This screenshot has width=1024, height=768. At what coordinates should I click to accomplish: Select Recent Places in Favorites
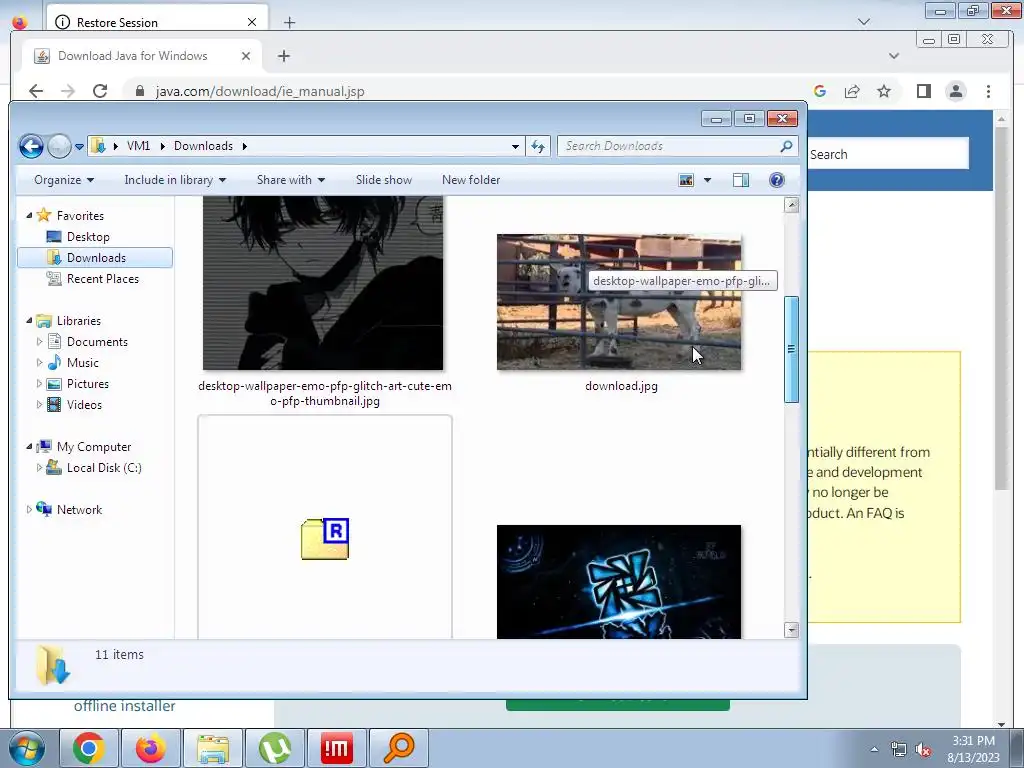(x=103, y=279)
